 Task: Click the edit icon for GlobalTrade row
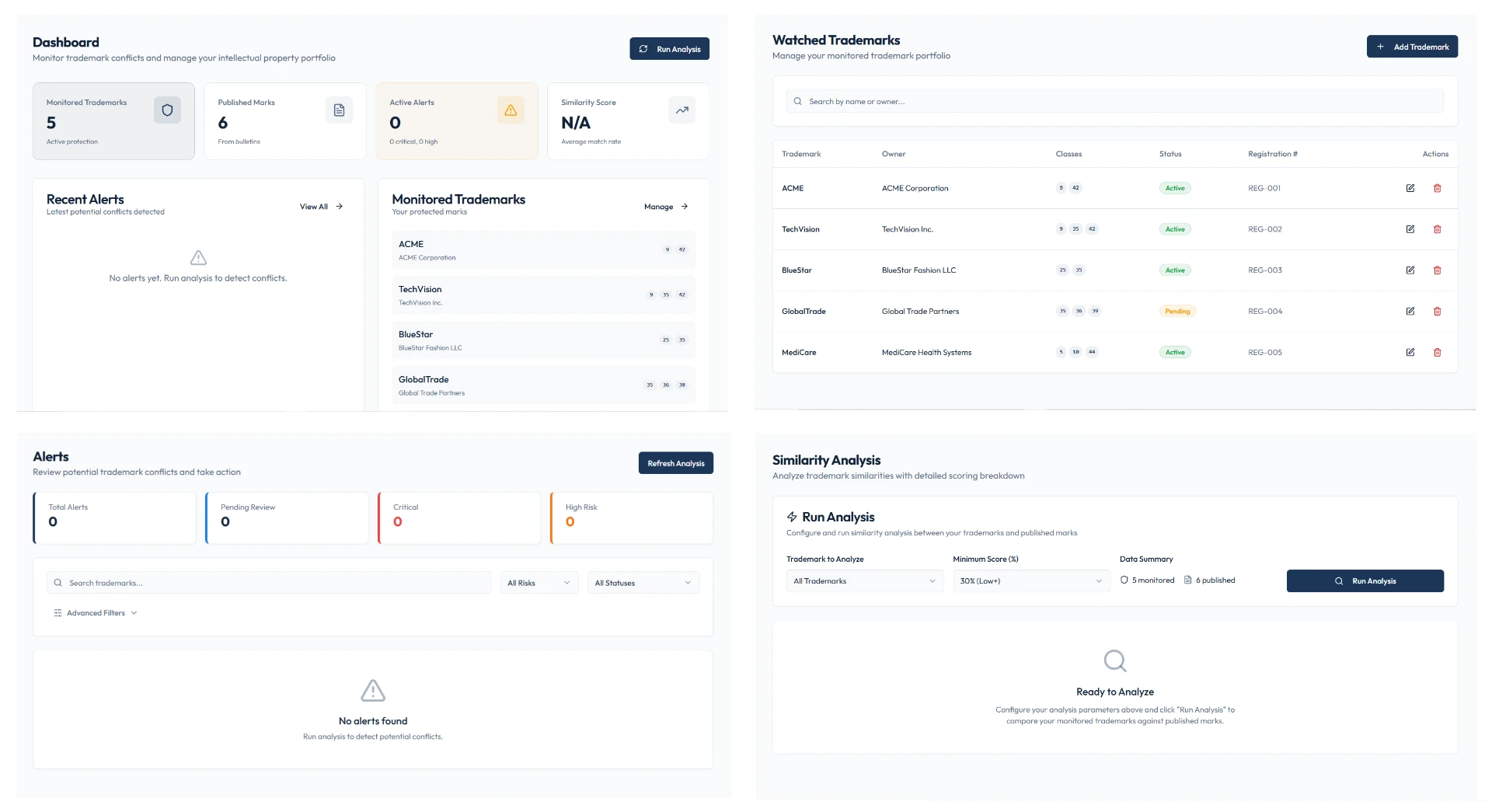1410,312
